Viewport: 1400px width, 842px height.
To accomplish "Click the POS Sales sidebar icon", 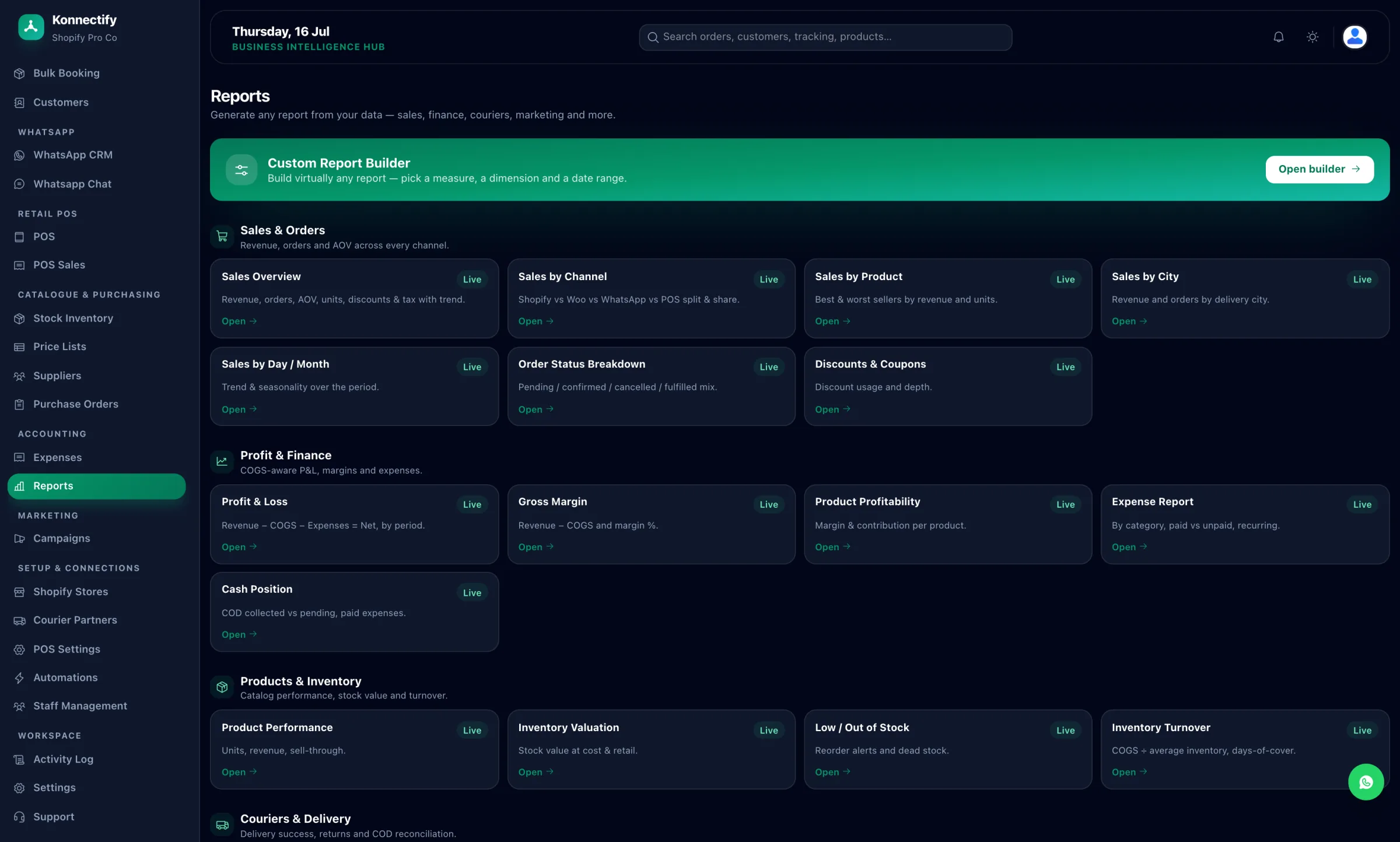I will point(19,265).
